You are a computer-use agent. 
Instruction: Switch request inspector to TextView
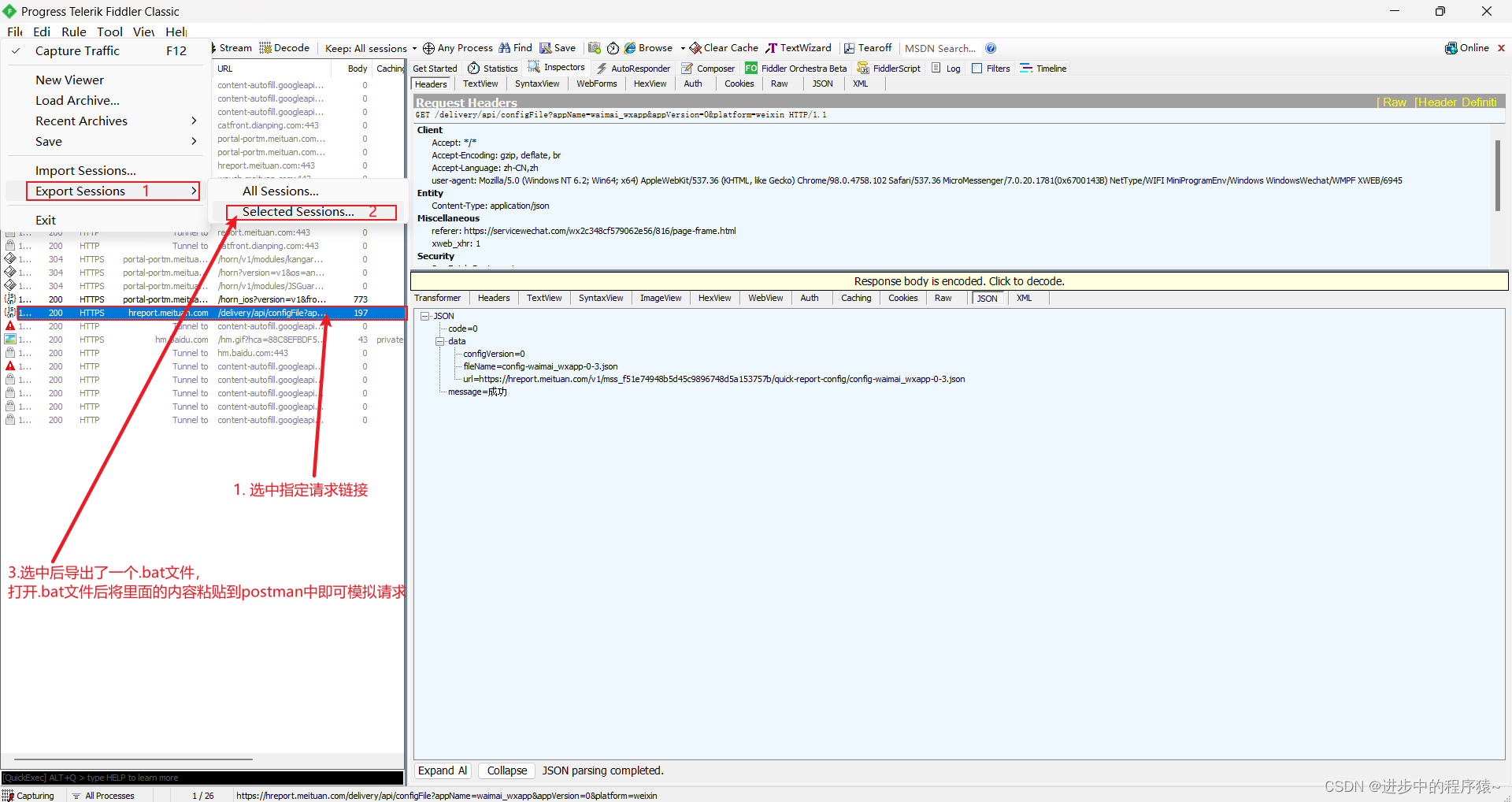click(x=480, y=84)
